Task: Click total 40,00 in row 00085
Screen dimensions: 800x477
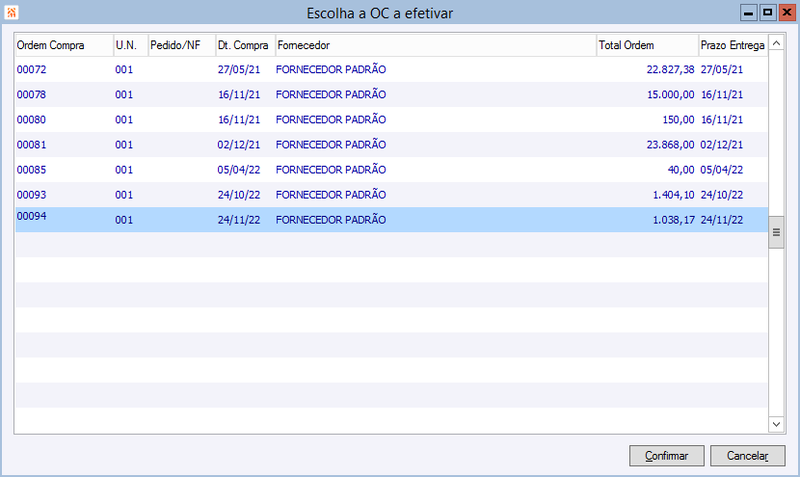Action: [681, 169]
